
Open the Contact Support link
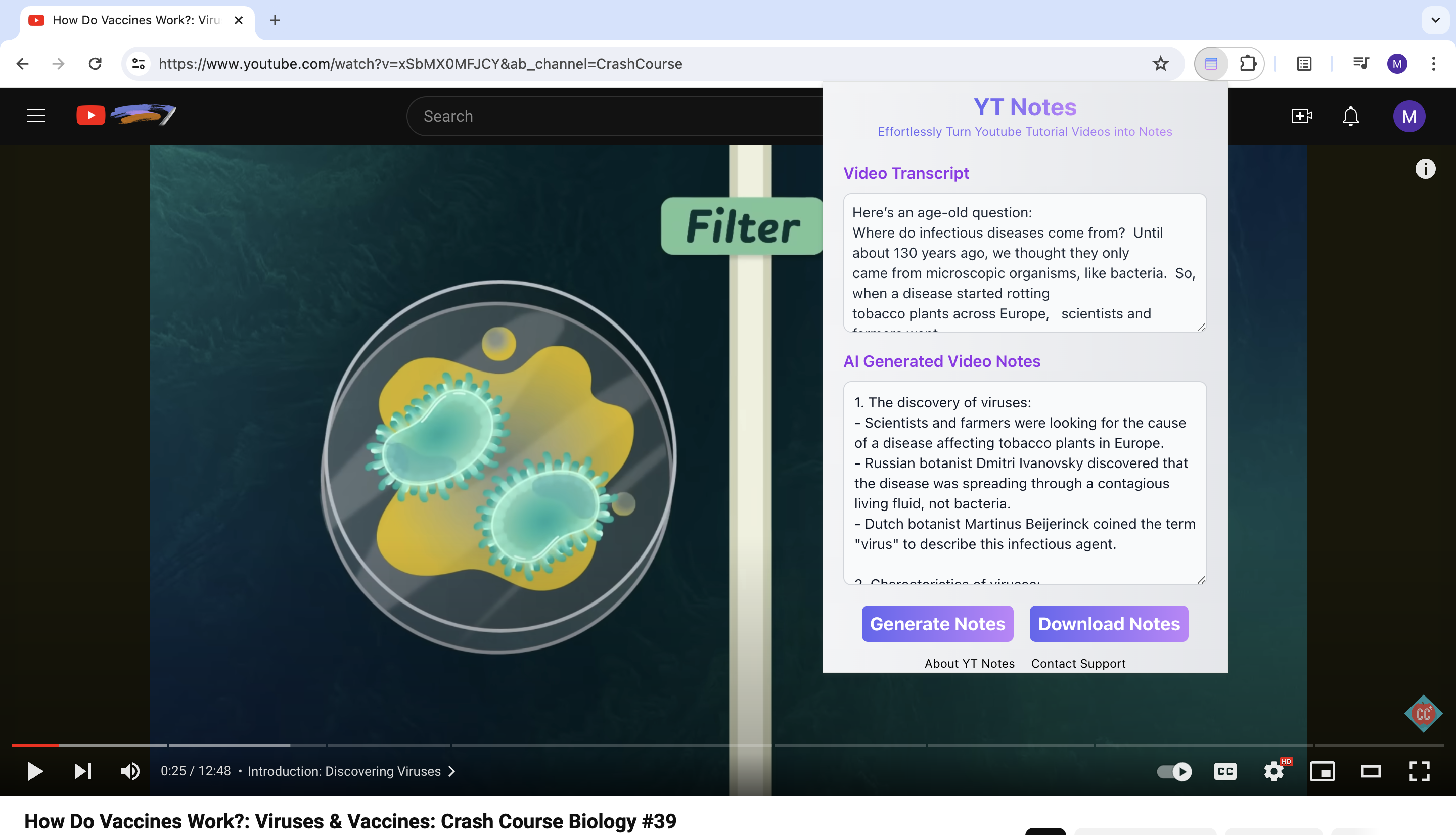[1078, 663]
